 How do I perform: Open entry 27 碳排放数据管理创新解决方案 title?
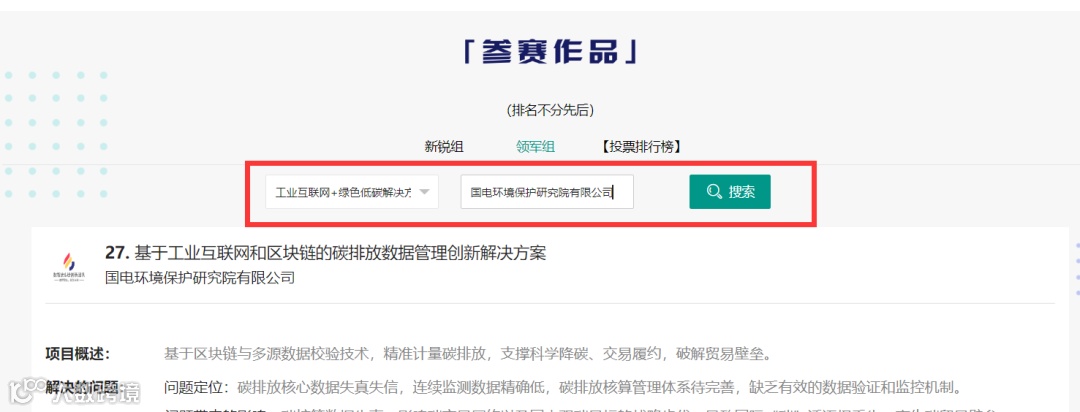325,253
